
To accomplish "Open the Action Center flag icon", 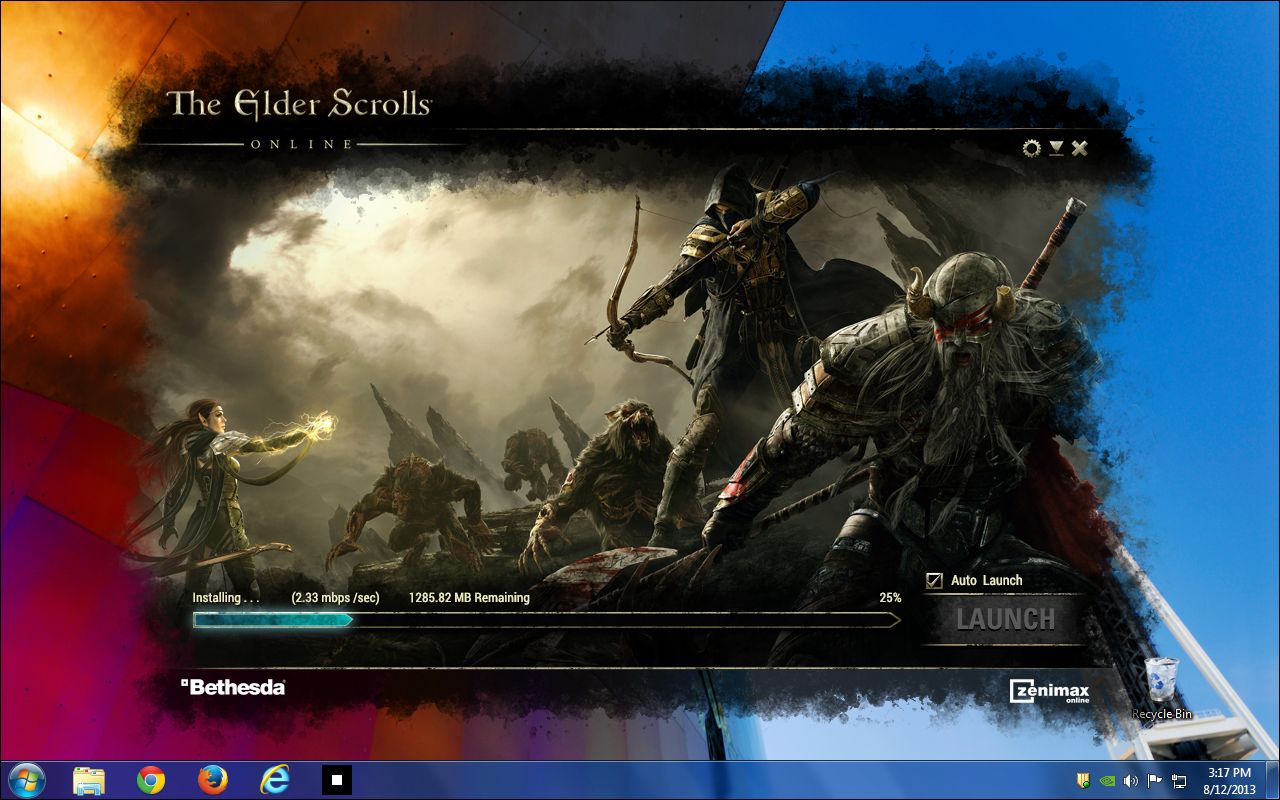I will [x=1155, y=780].
